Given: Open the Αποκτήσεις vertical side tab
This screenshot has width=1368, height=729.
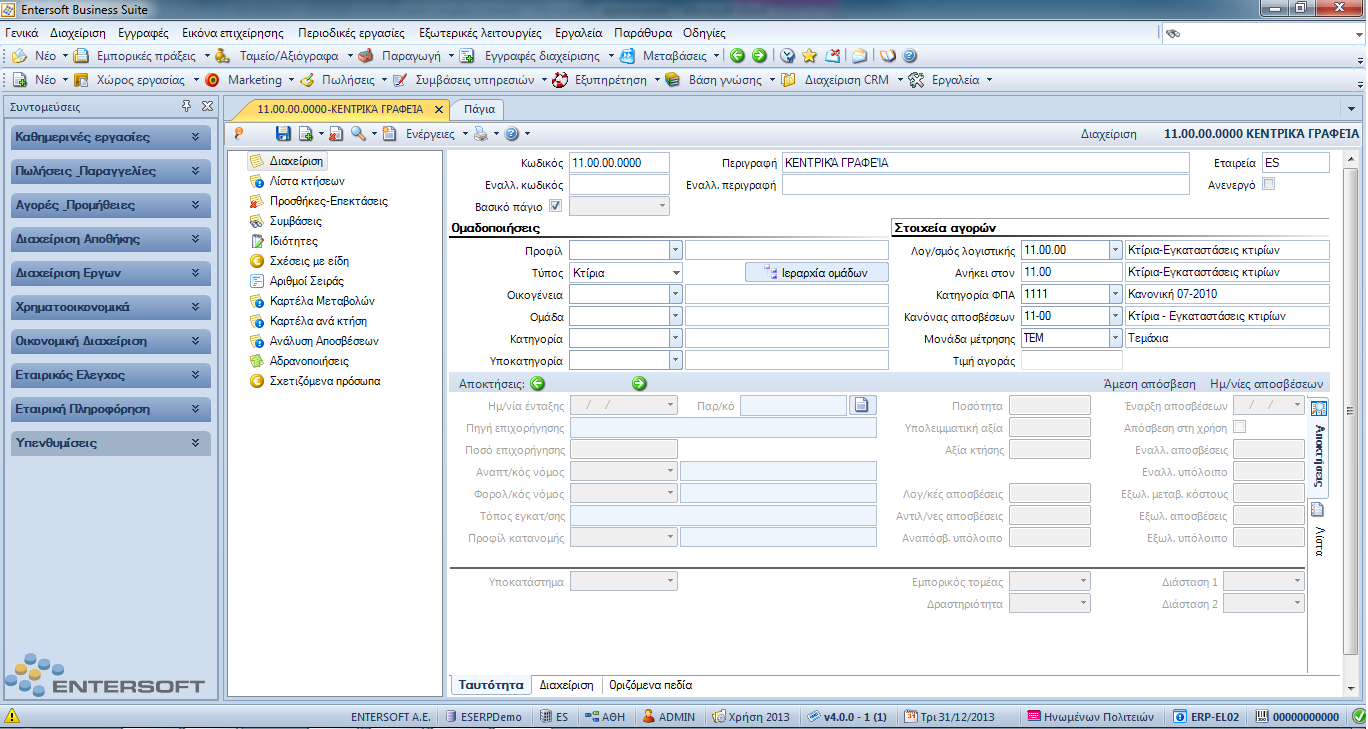Looking at the screenshot, I should coord(1318,448).
